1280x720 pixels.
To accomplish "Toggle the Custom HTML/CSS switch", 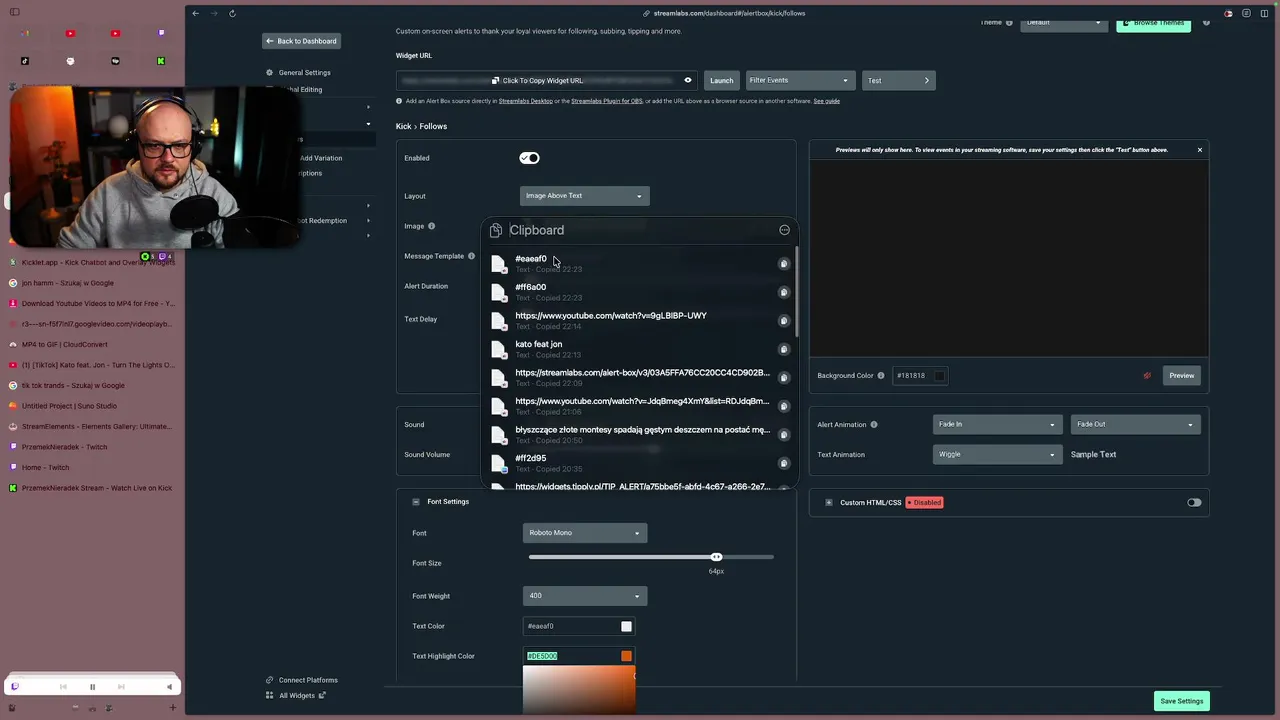I will (1194, 502).
